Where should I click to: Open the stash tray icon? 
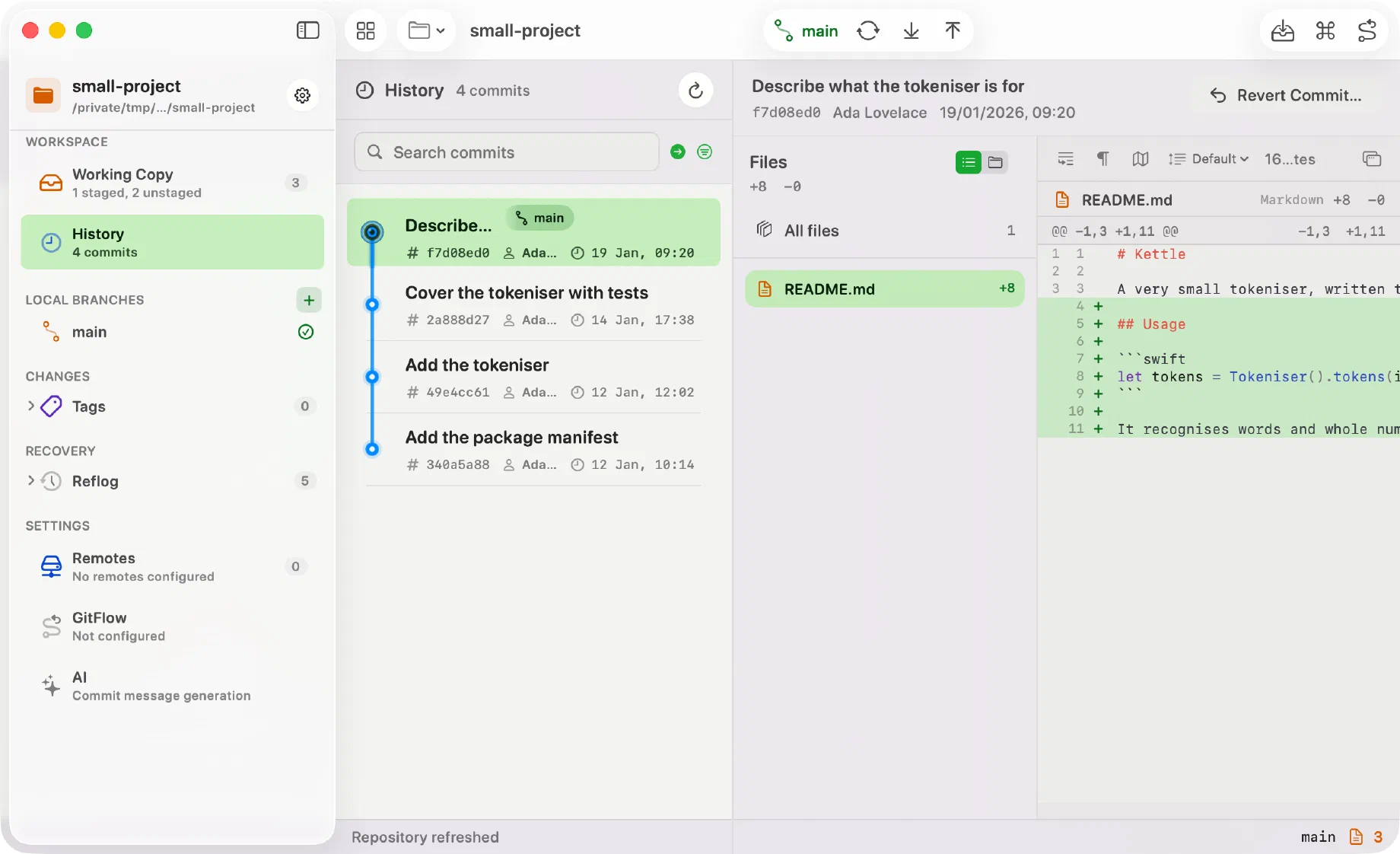(1283, 30)
